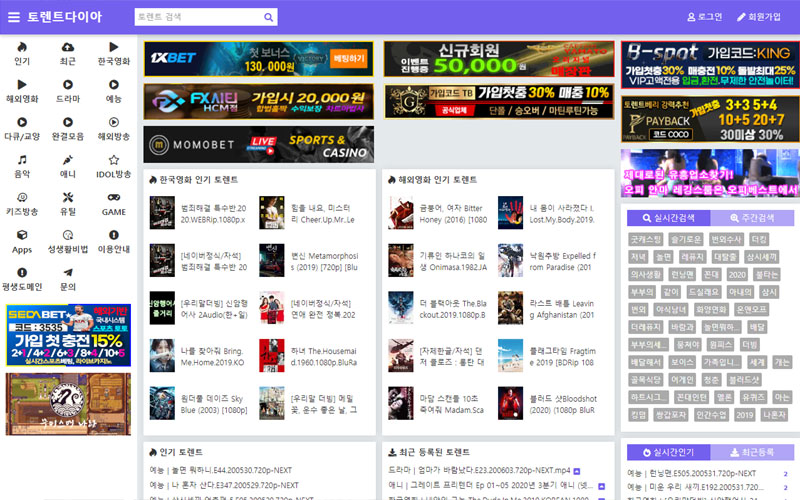Open 문의 paper plane icon
This screenshot has height=500, width=800.
point(67,273)
